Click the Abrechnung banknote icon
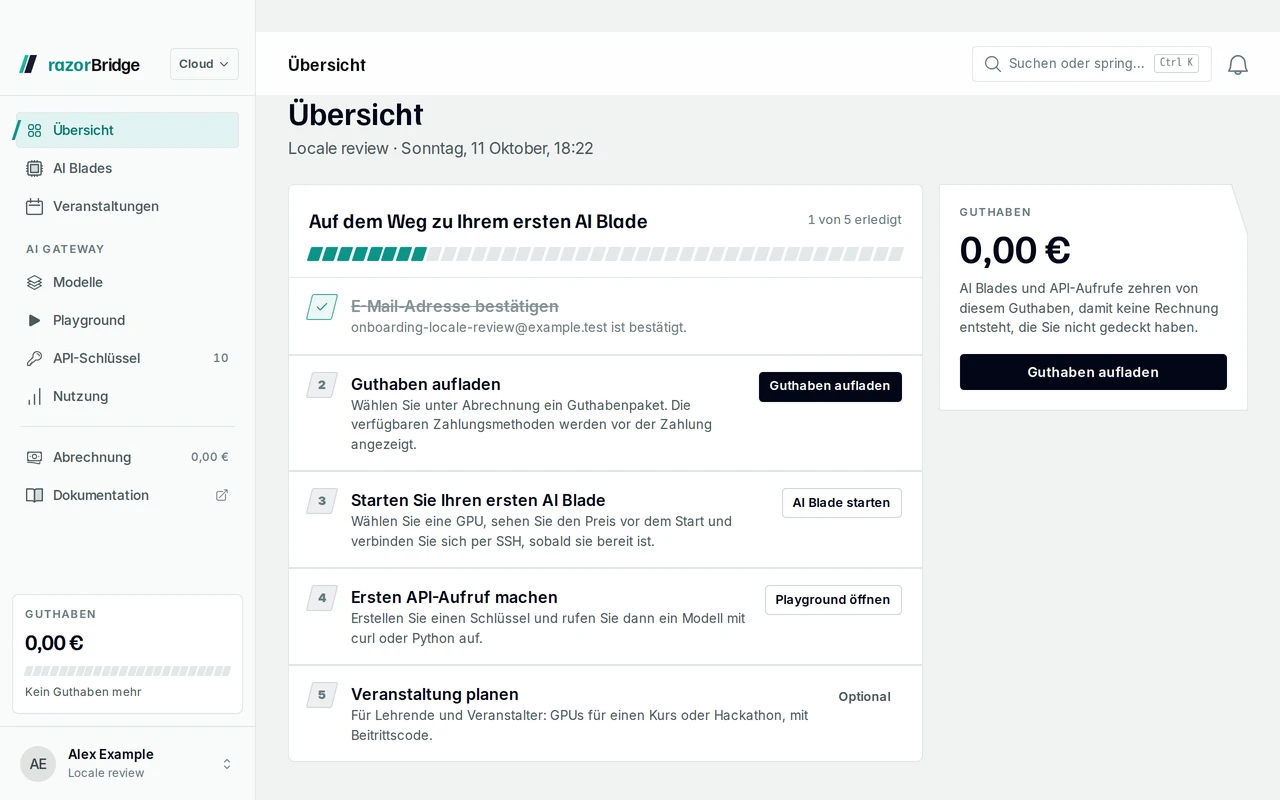This screenshot has width=1280, height=800. 34,457
